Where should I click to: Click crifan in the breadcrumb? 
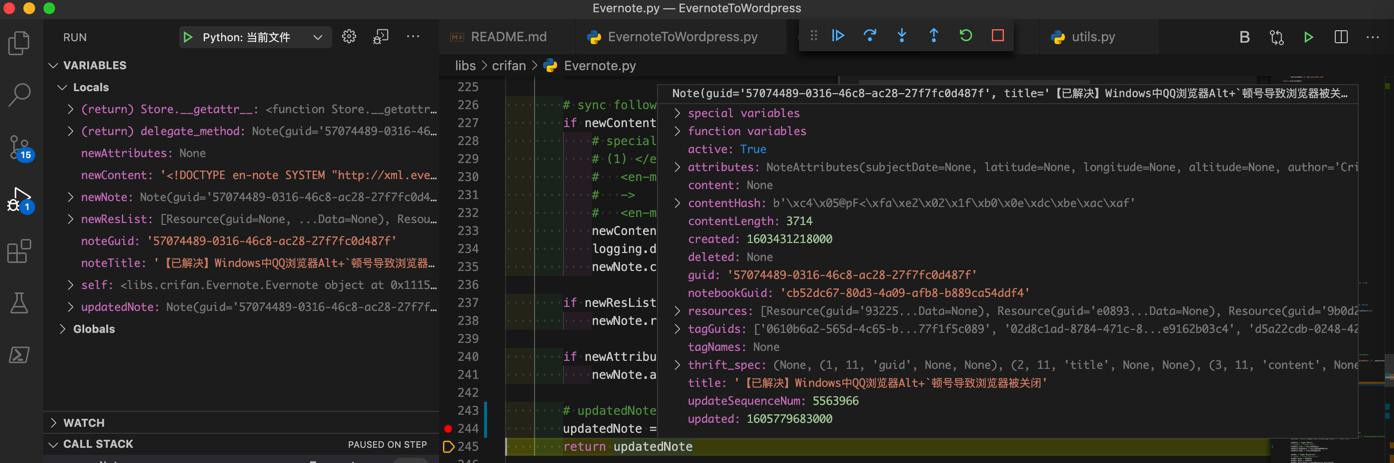point(509,65)
